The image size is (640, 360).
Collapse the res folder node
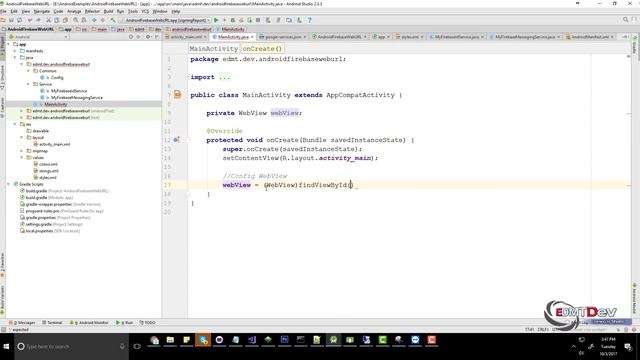[x=15, y=124]
